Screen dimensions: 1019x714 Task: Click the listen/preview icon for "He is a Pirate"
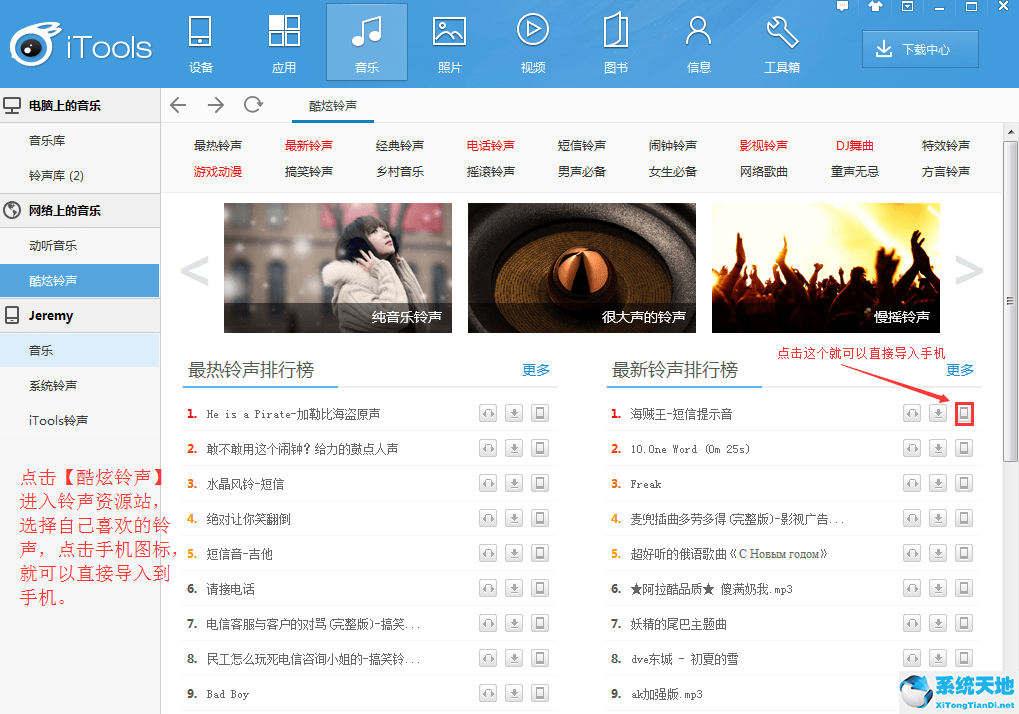487,413
